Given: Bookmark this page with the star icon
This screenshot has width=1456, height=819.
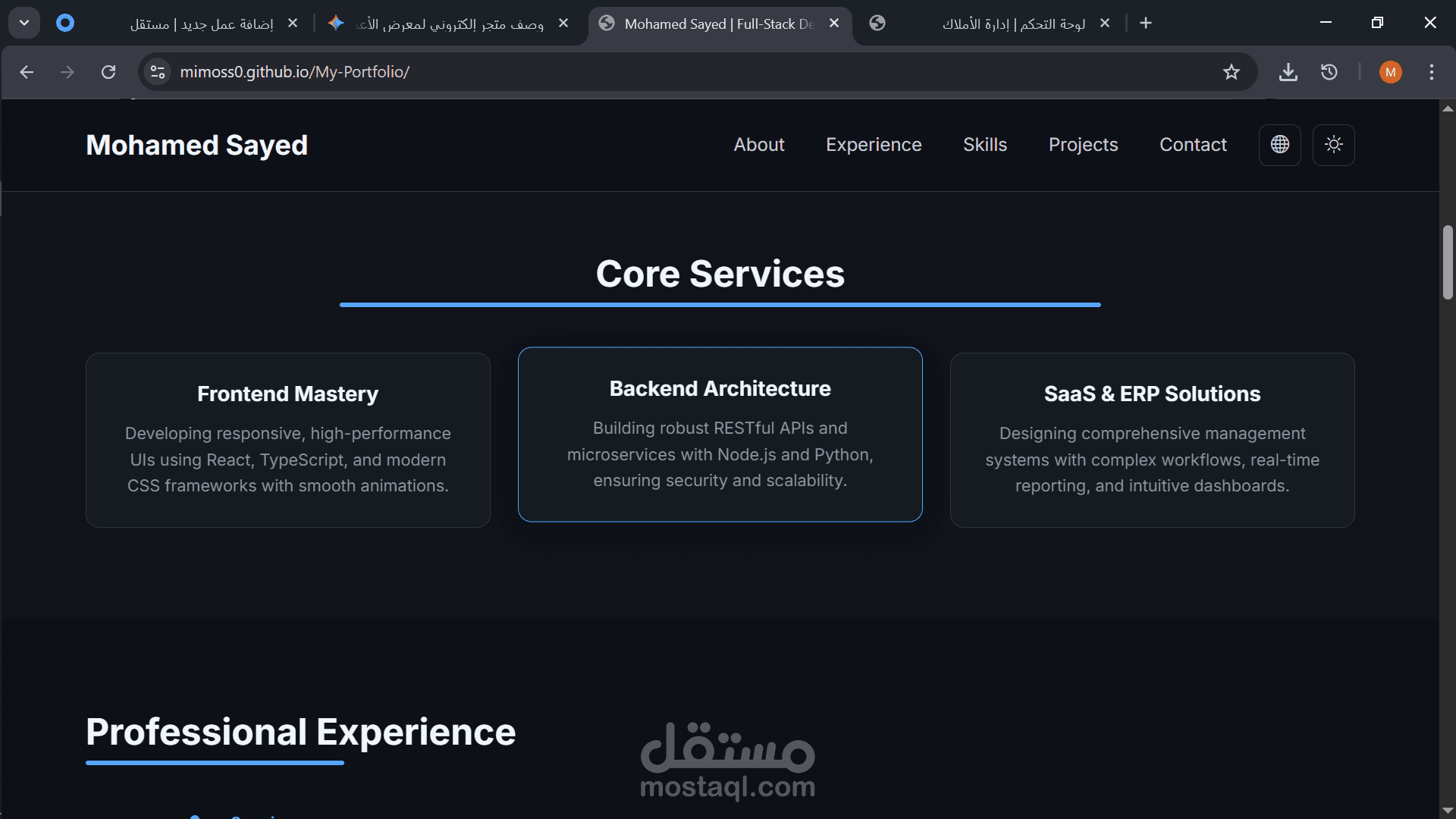Looking at the screenshot, I should point(1231,72).
